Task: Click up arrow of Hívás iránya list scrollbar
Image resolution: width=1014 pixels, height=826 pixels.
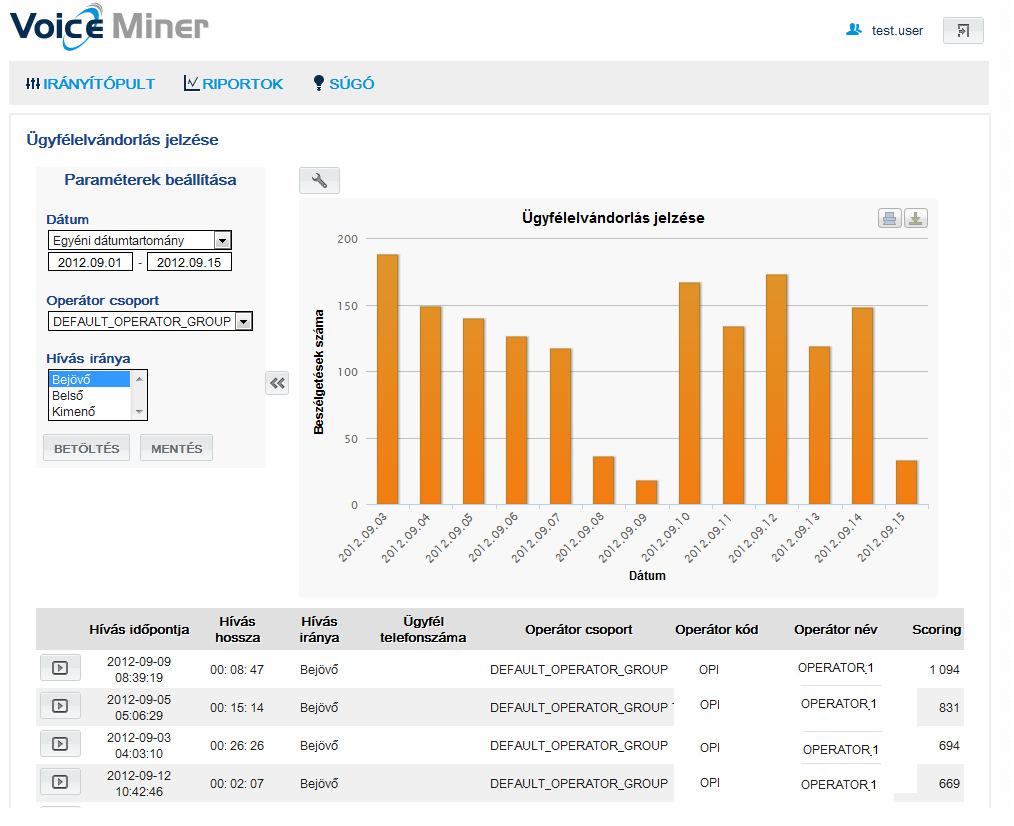Action: (139, 378)
